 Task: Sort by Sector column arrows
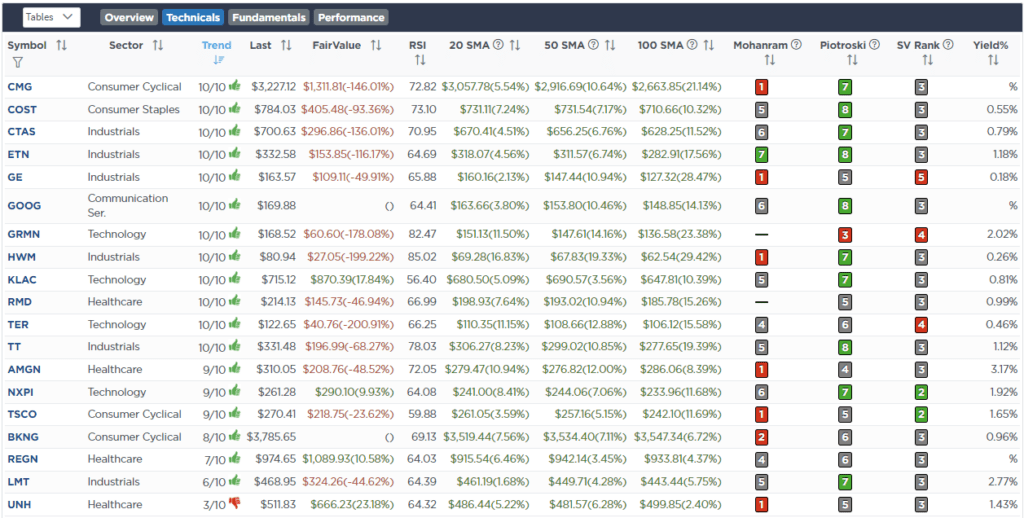tap(157, 45)
